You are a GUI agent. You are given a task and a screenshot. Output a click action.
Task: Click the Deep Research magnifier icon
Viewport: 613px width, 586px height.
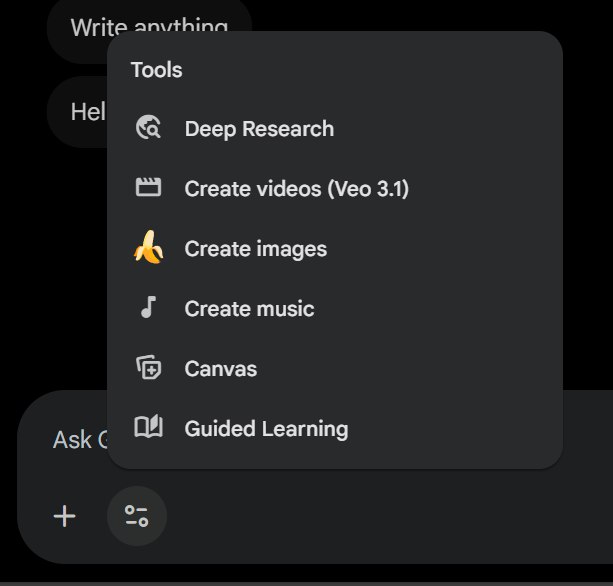pos(148,128)
